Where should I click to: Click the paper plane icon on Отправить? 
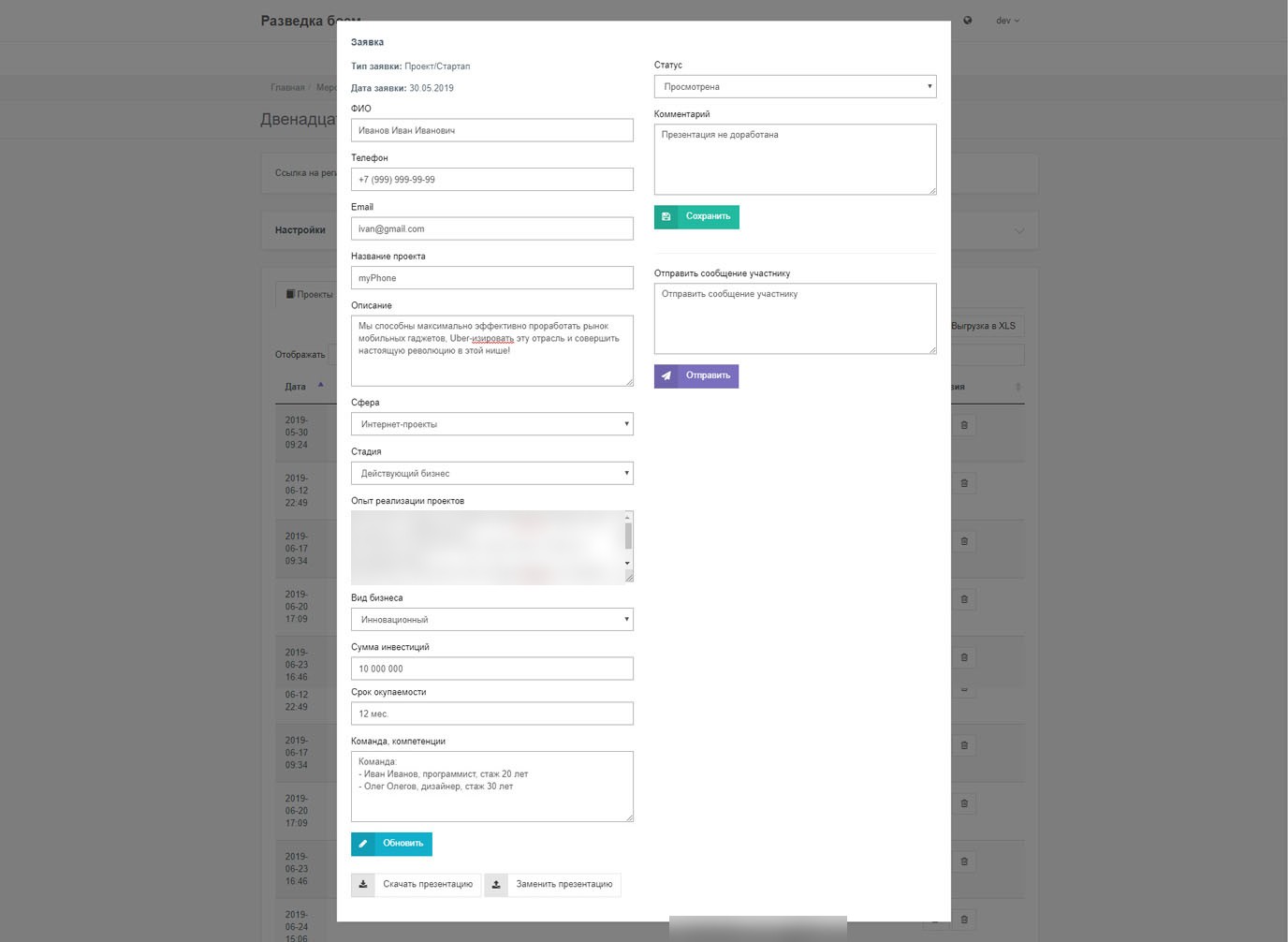click(666, 375)
